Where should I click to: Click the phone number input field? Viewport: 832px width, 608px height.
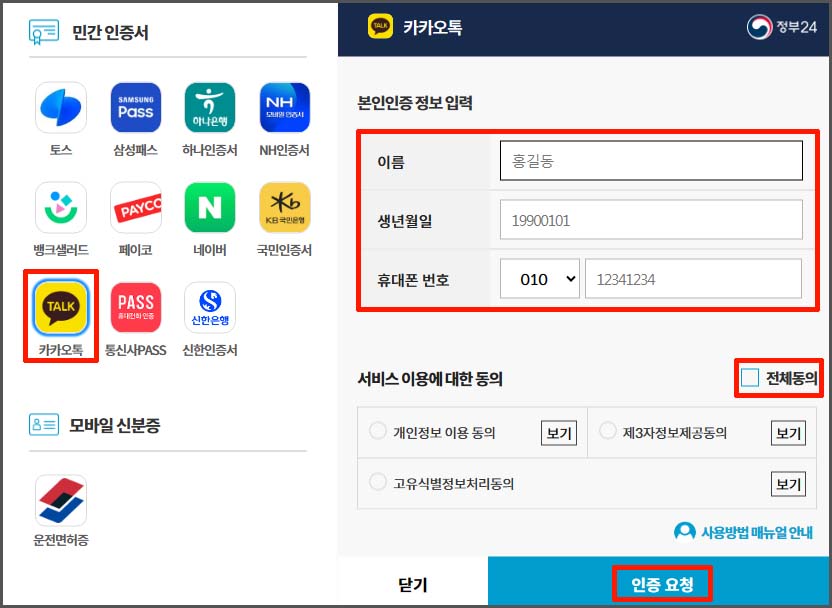[x=694, y=279]
